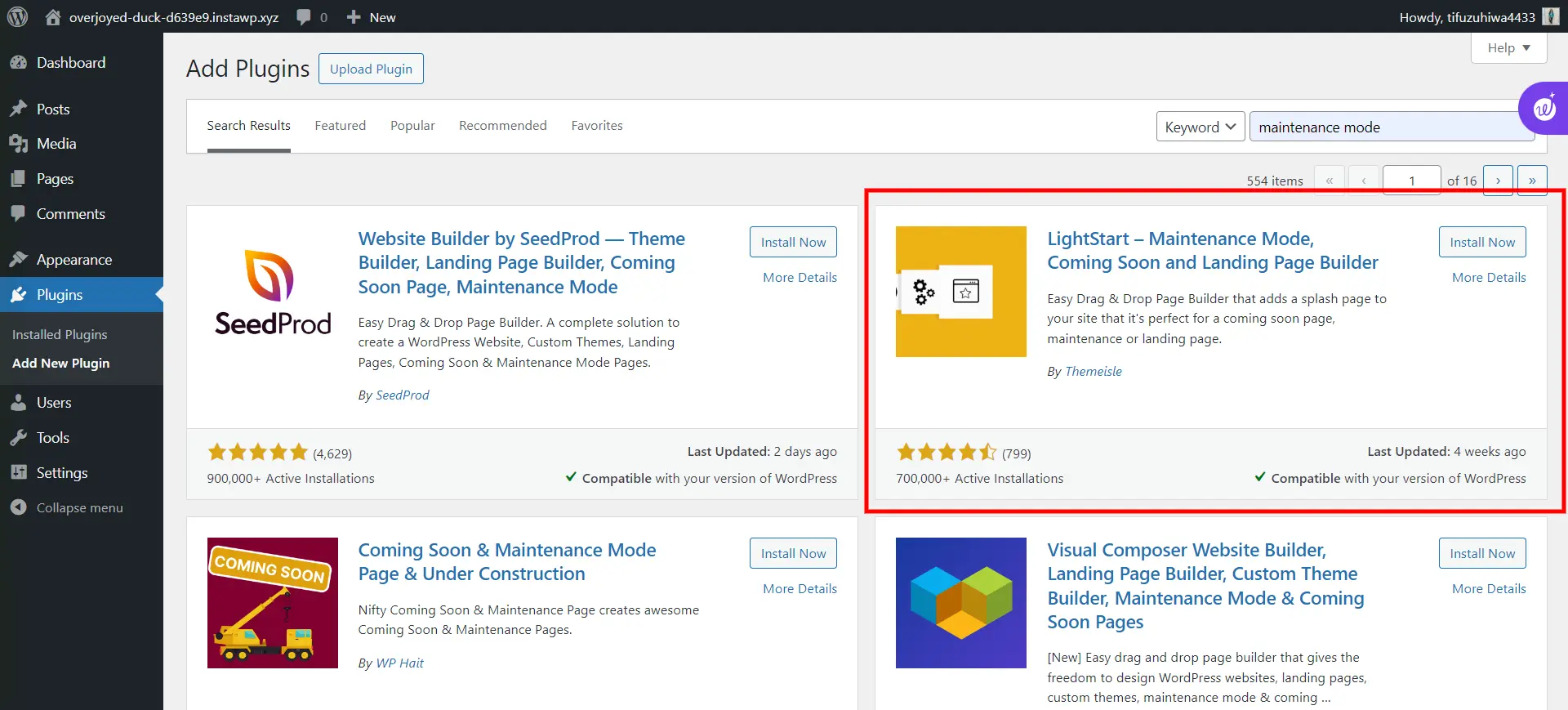Image resolution: width=1568 pixels, height=710 pixels.
Task: Switch to the Featured tab
Action: pos(341,125)
